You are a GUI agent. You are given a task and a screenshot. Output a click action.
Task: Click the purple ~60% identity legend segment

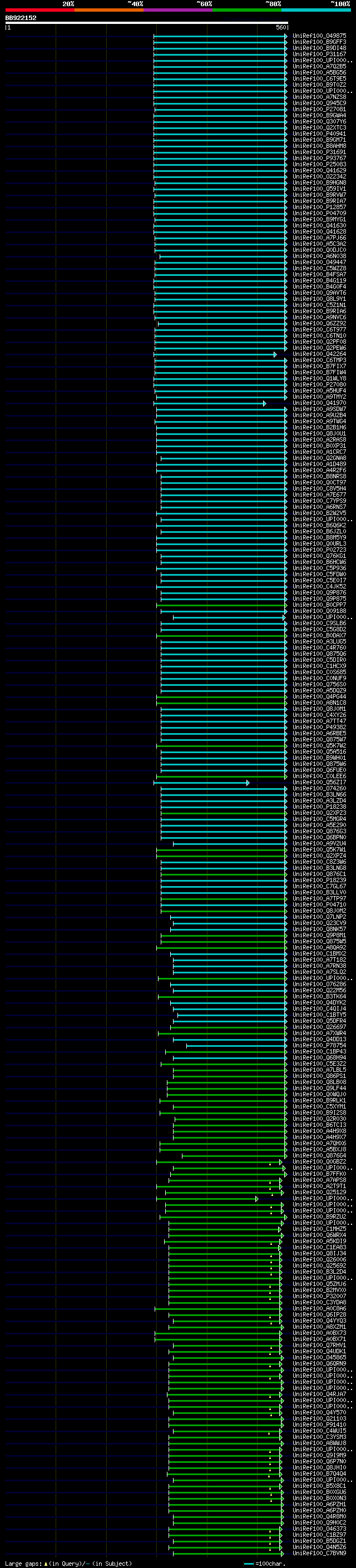point(177,11)
